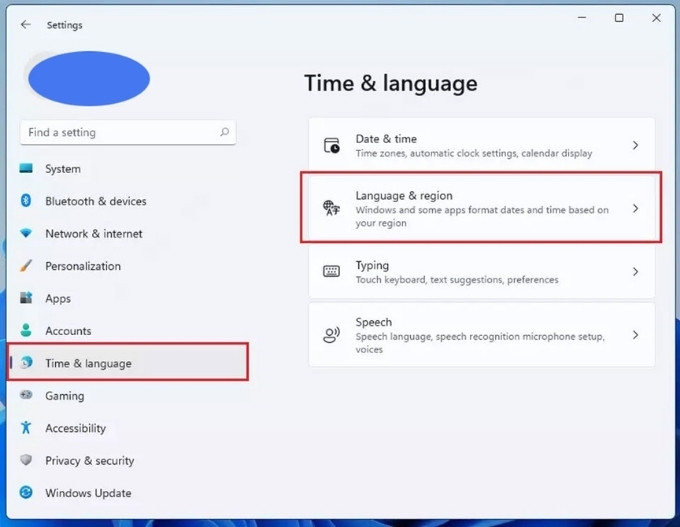Select the Network & internet Wi-Fi icon
This screenshot has height=527, width=680.
click(26, 234)
